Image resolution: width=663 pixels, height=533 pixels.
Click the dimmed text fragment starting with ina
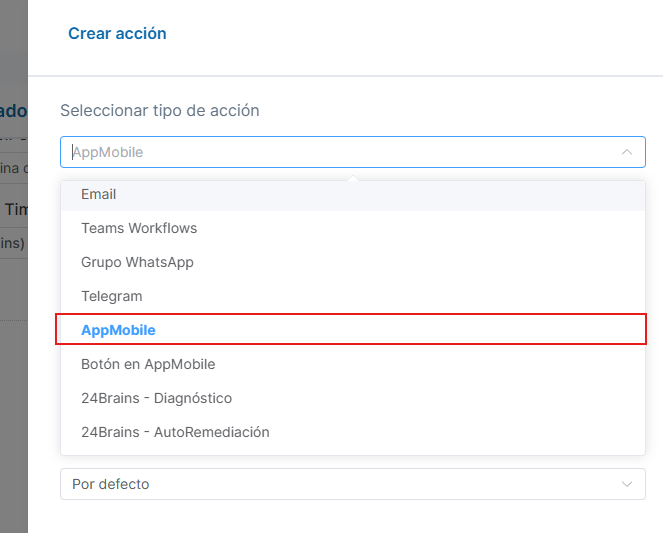[14, 168]
